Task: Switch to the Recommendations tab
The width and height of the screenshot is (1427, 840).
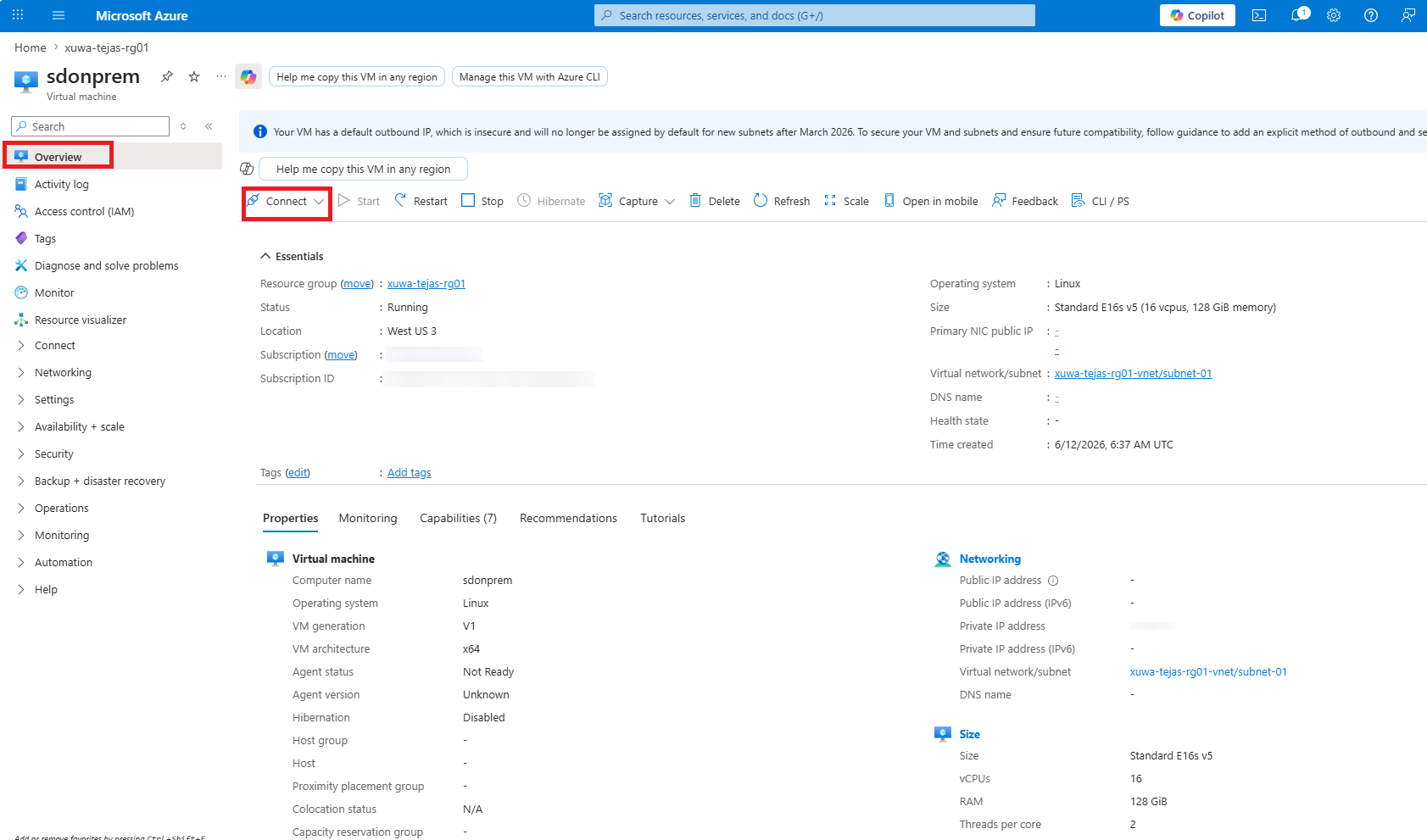Action: tap(569, 518)
